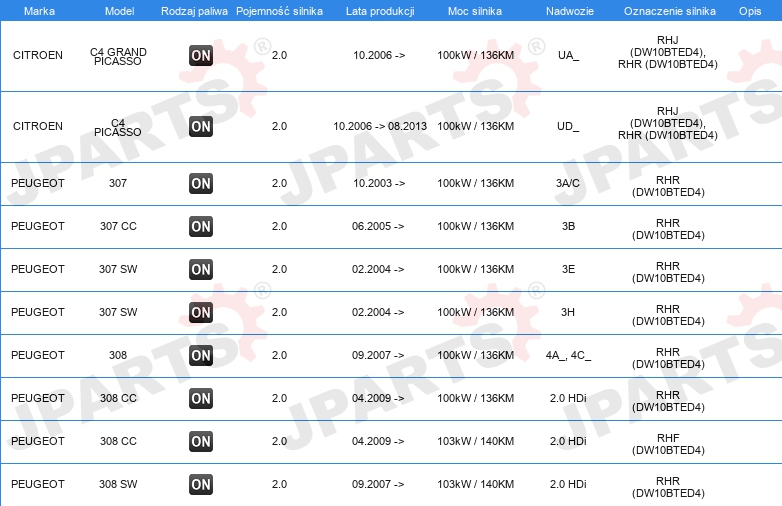Click ON fuel icon in Peugeot 307 3A/C row
Viewport: 782px width, 506px height.
(201, 183)
